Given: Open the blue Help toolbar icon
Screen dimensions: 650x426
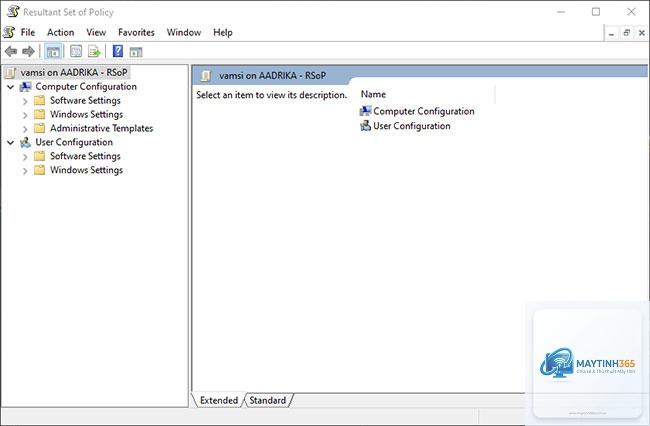Looking at the screenshot, I should pyautogui.click(x=118, y=51).
